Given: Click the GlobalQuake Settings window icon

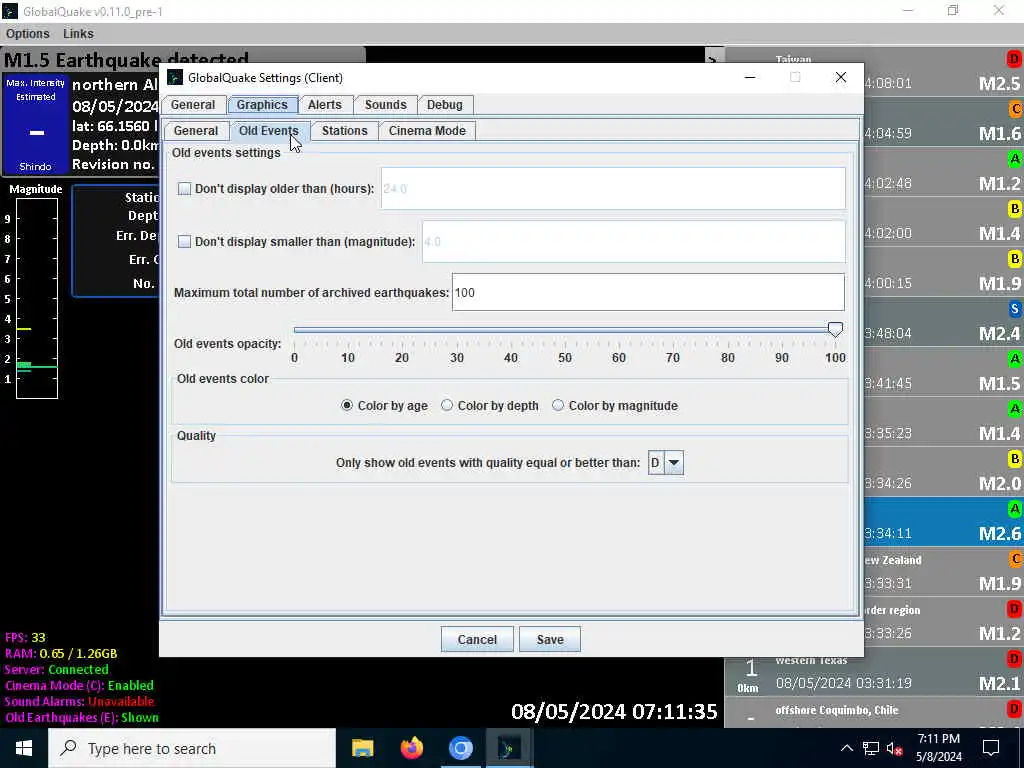Looking at the screenshot, I should (x=175, y=78).
